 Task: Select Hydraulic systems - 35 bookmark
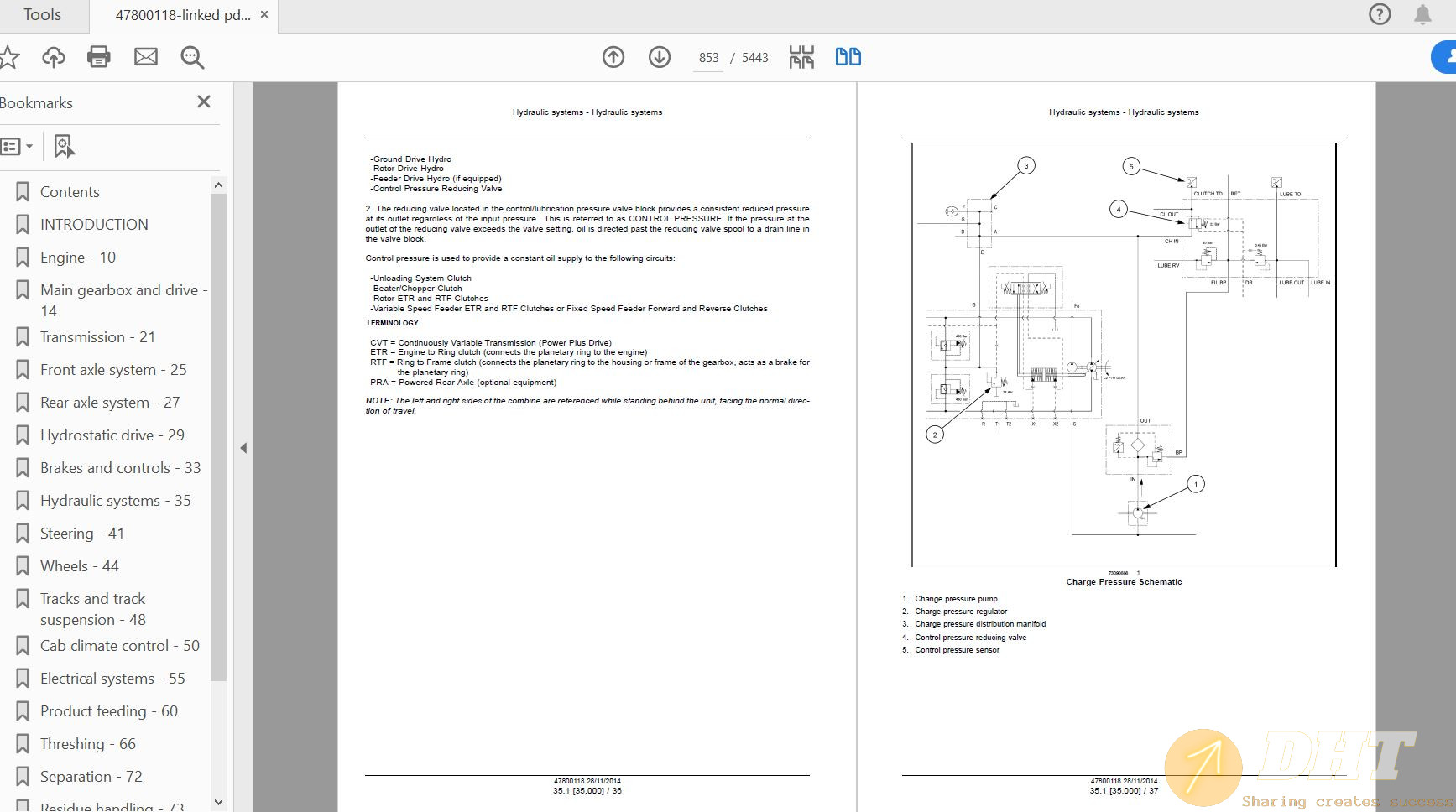coord(116,501)
